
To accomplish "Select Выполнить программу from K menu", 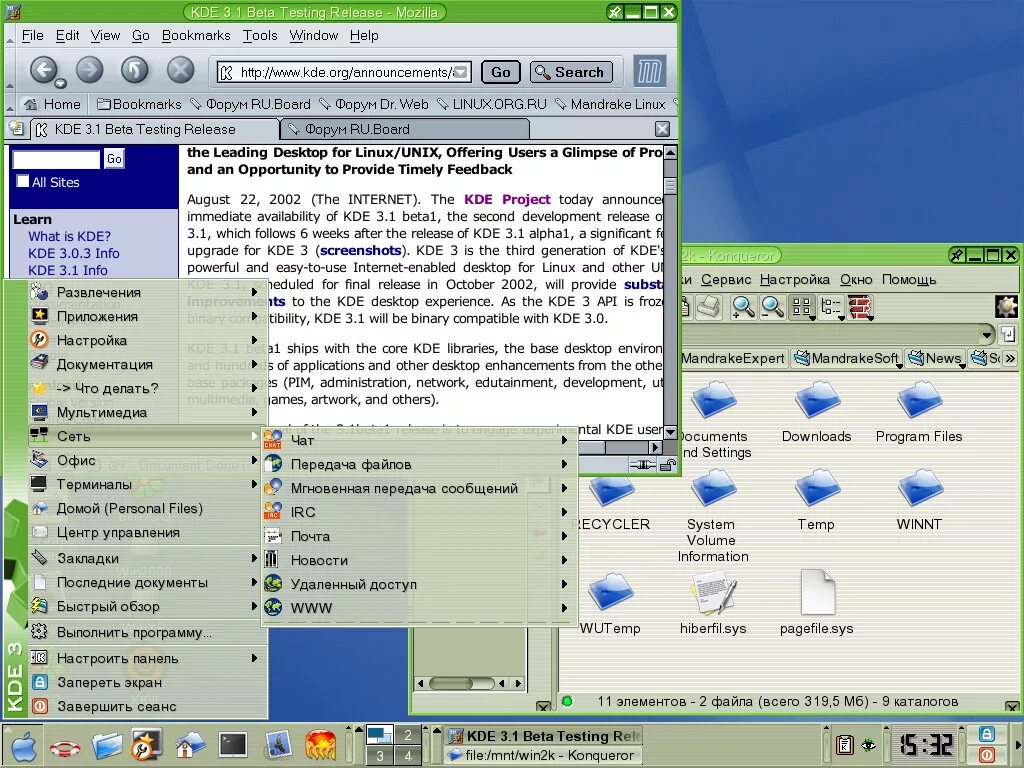I will [x=147, y=632].
